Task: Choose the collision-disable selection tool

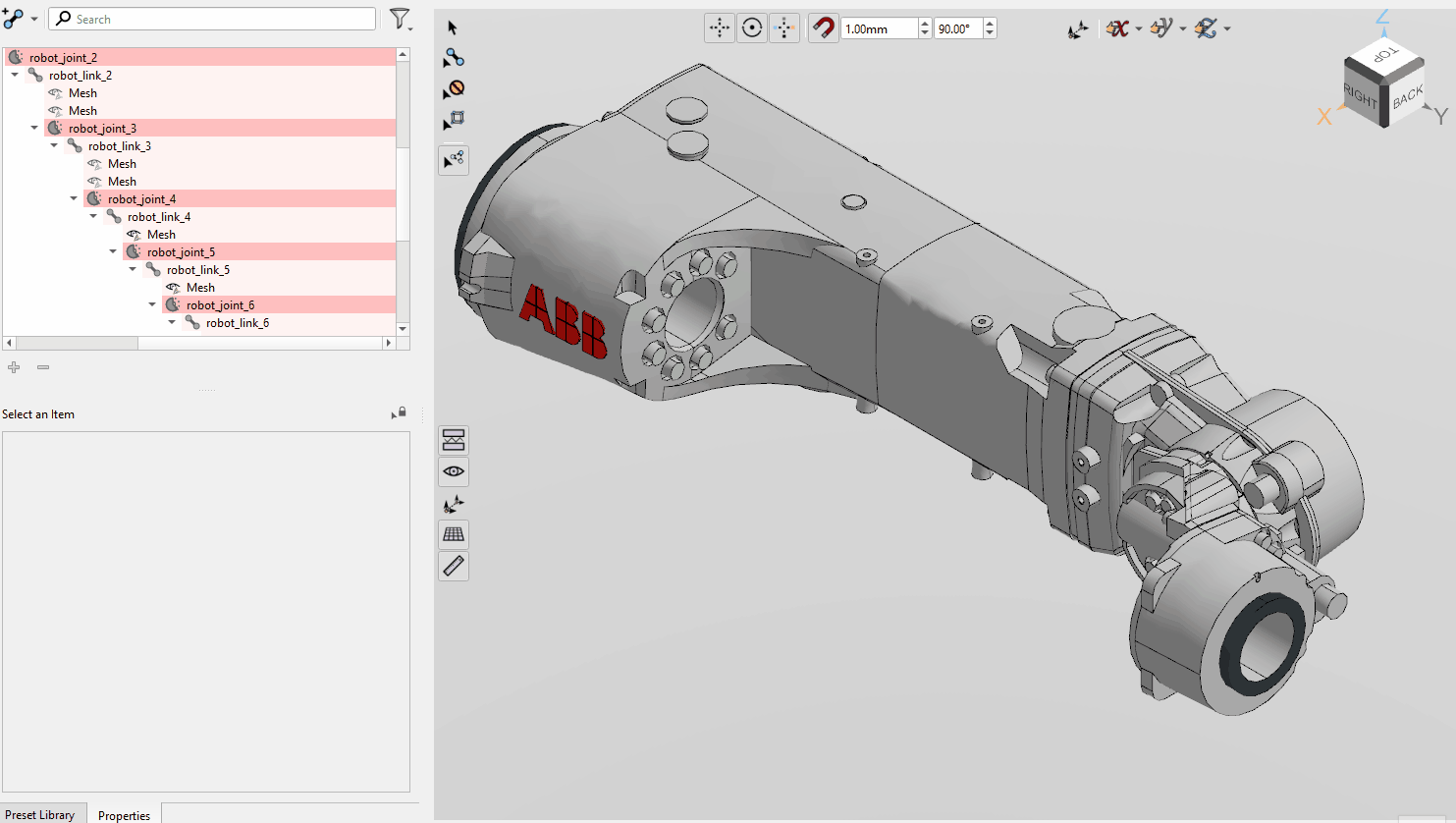Action: 454,89
